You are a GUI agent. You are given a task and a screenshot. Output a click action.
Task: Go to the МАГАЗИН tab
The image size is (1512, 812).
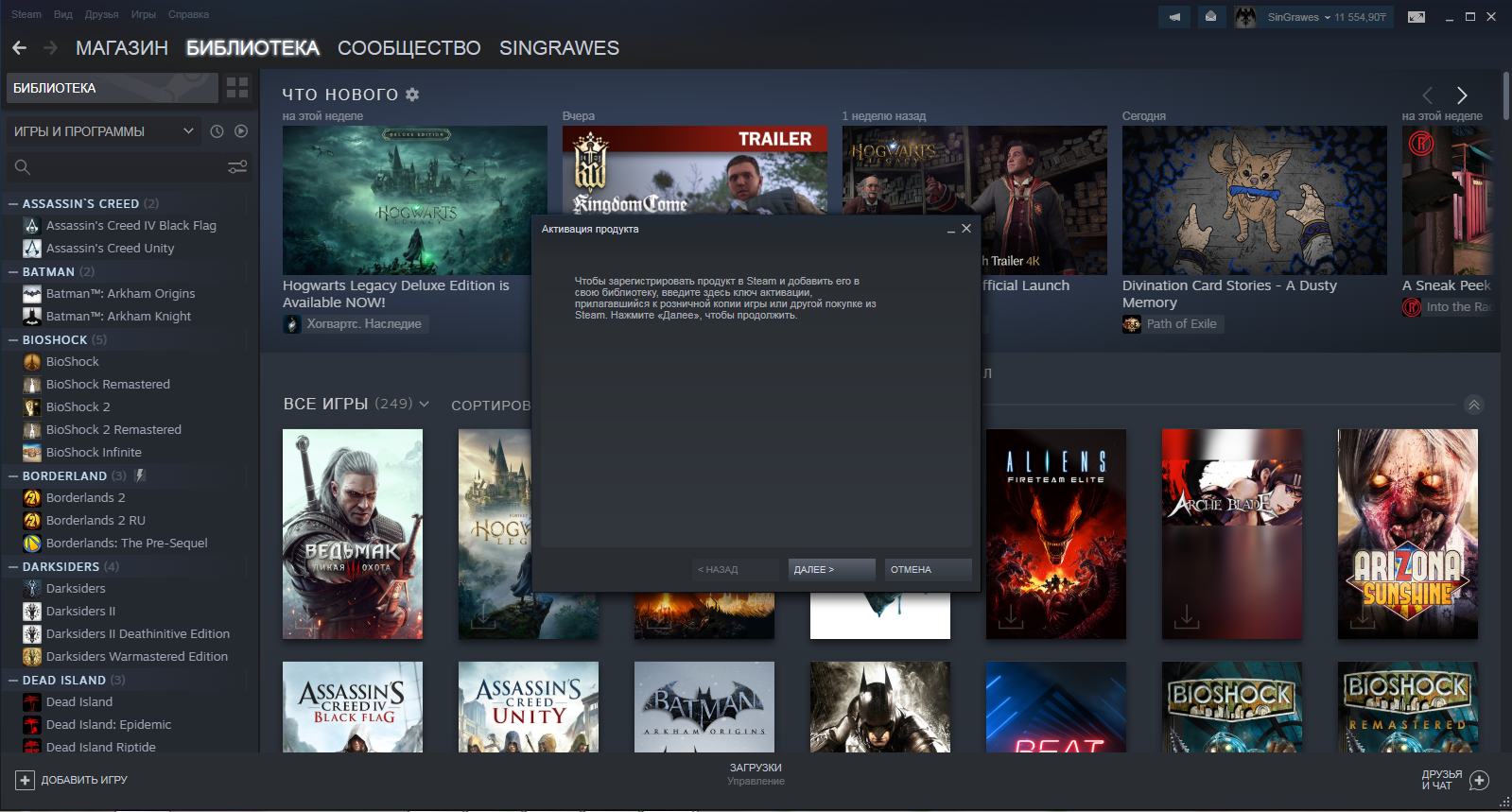(122, 48)
